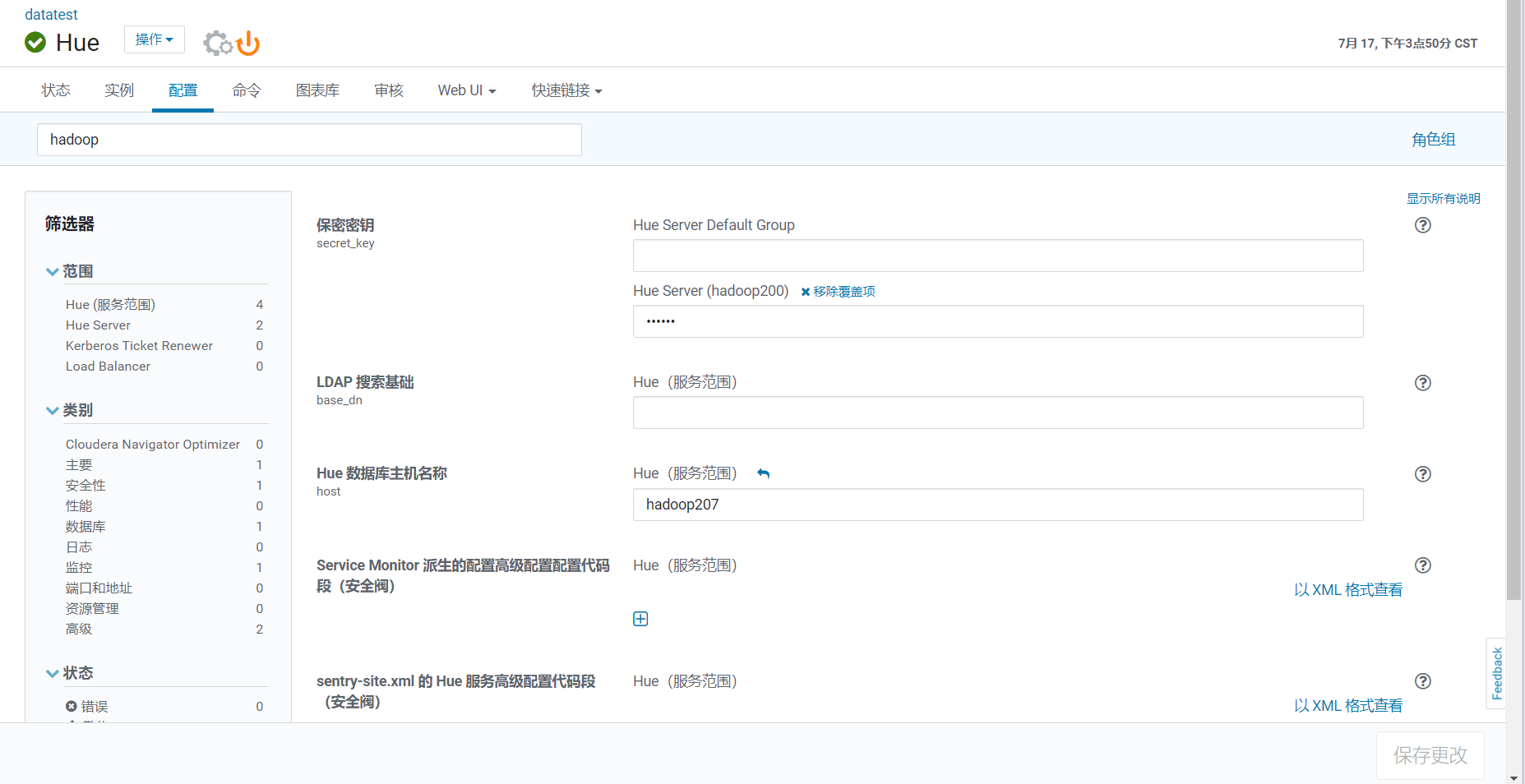Select the 配置 configuration tab
This screenshot has height=784, width=1525.
pos(183,90)
